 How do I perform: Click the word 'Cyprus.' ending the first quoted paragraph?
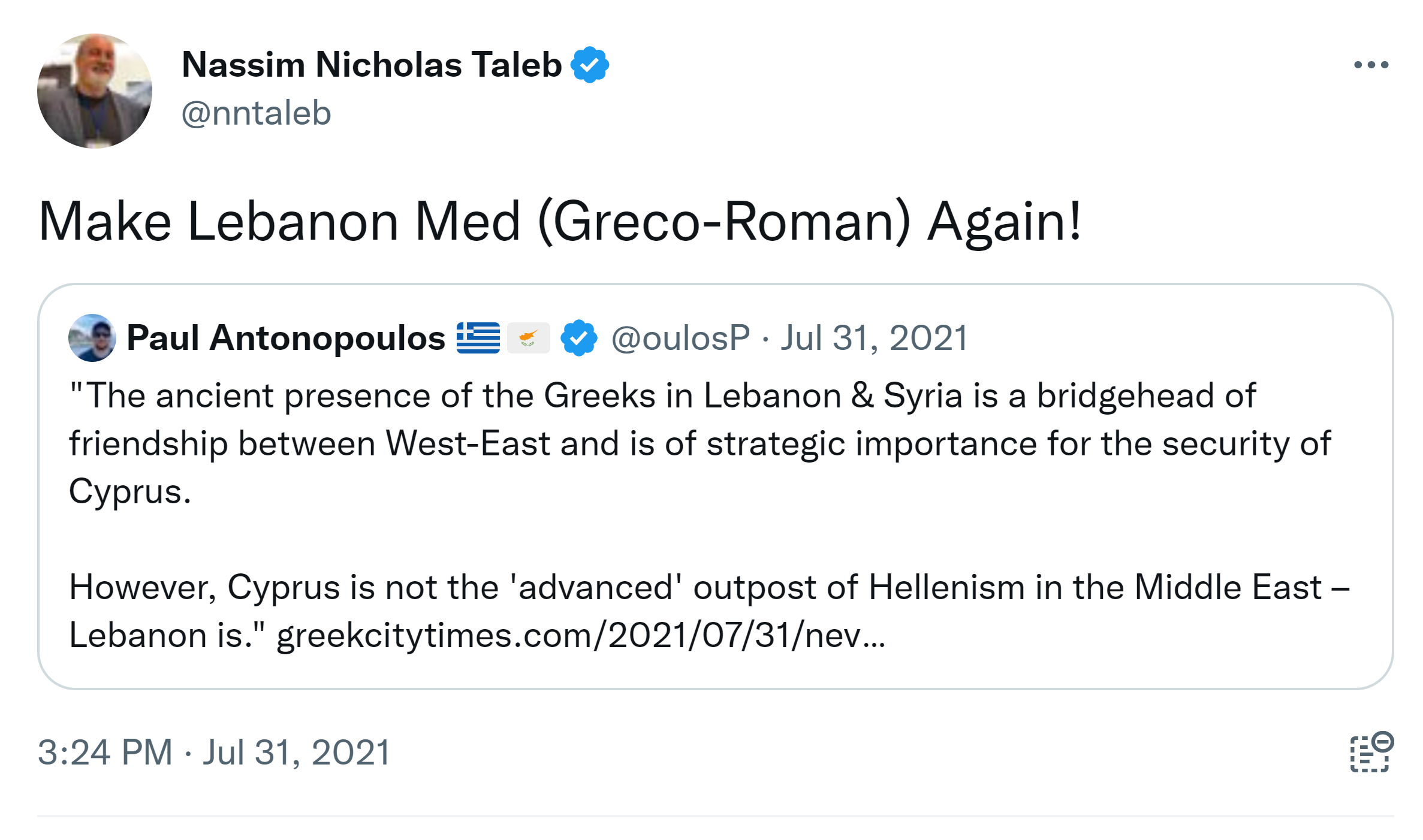[x=130, y=492]
